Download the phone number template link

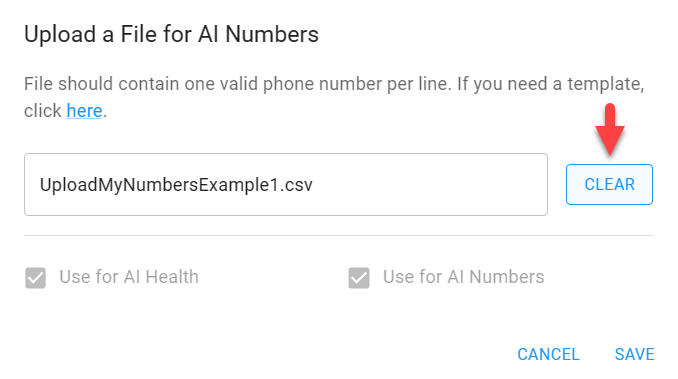84,111
